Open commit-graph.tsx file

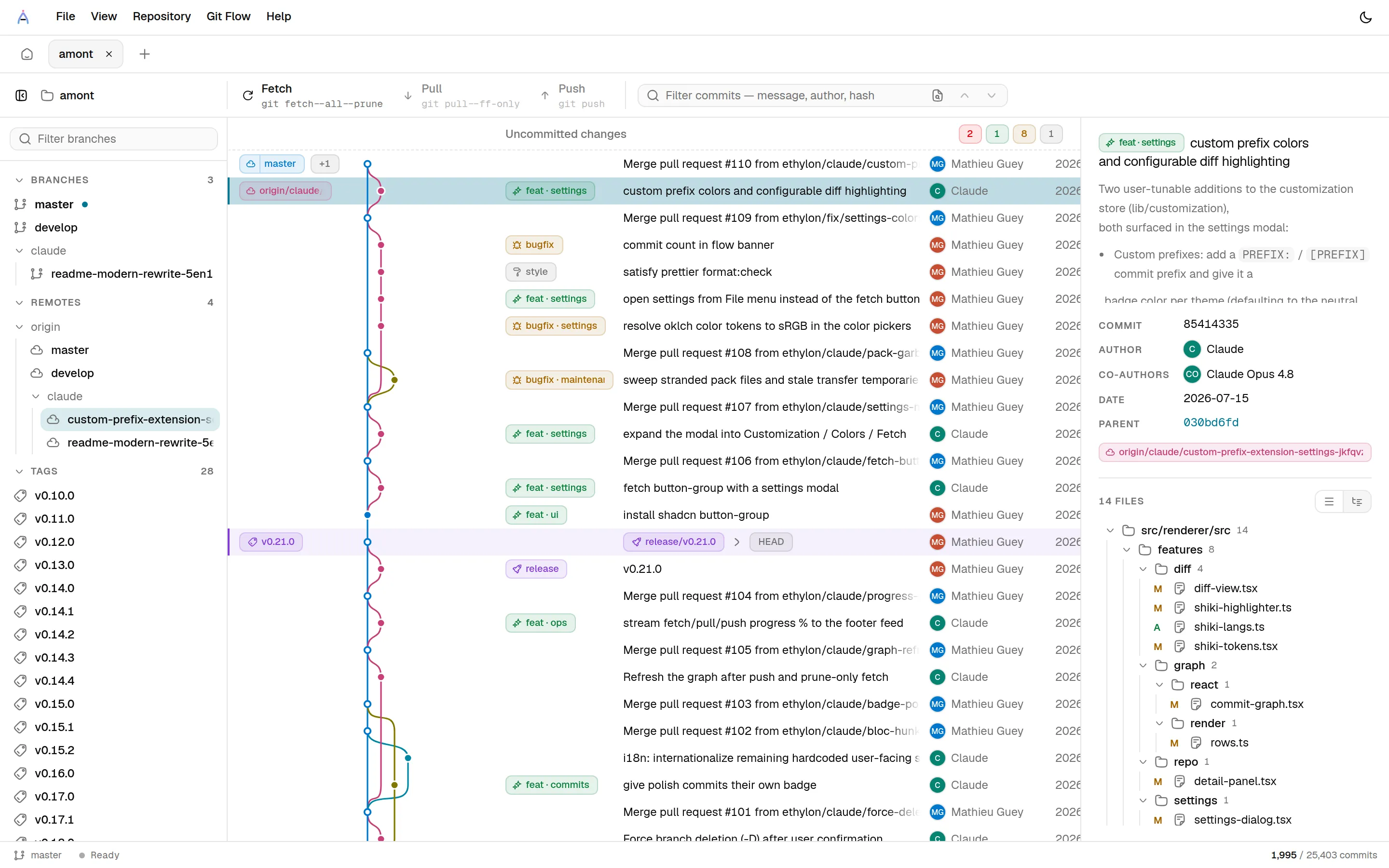click(1256, 704)
